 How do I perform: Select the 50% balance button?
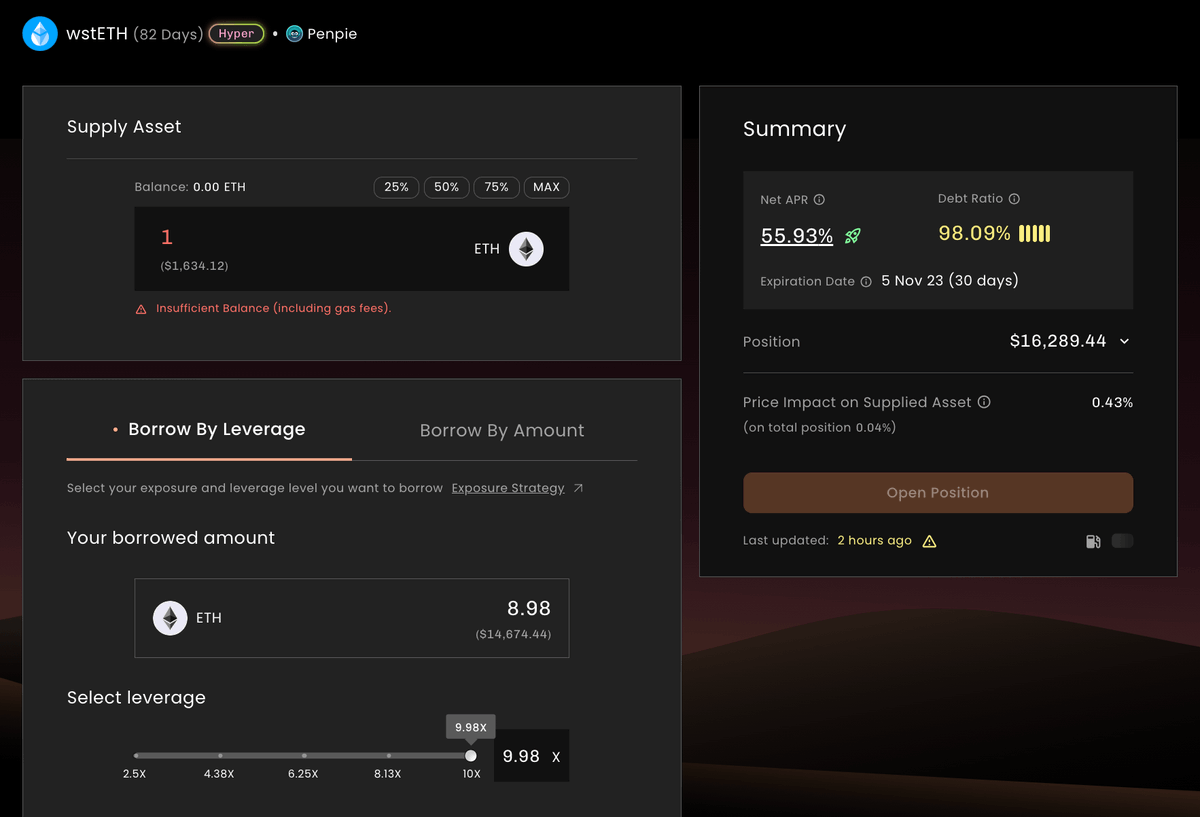click(x=447, y=187)
